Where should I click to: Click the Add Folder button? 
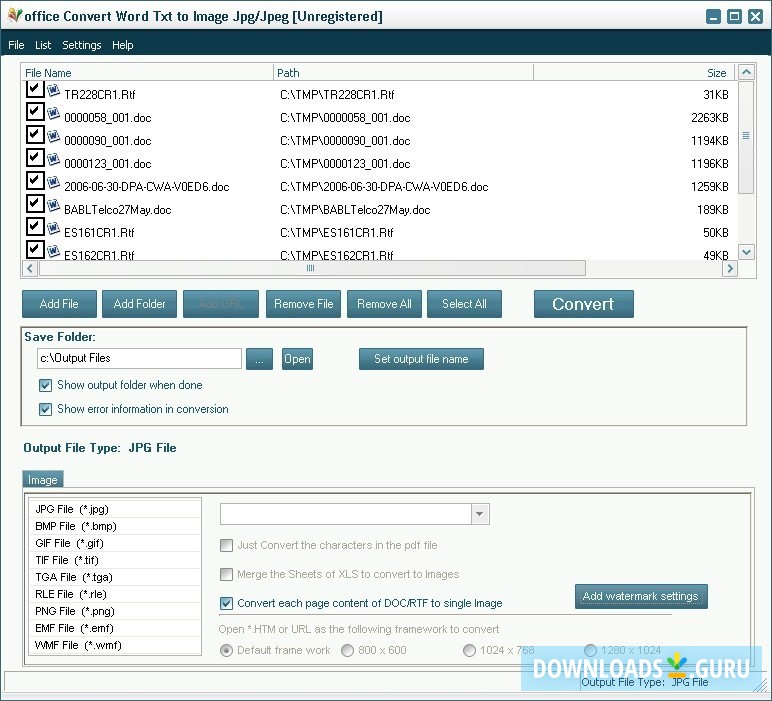pos(139,304)
